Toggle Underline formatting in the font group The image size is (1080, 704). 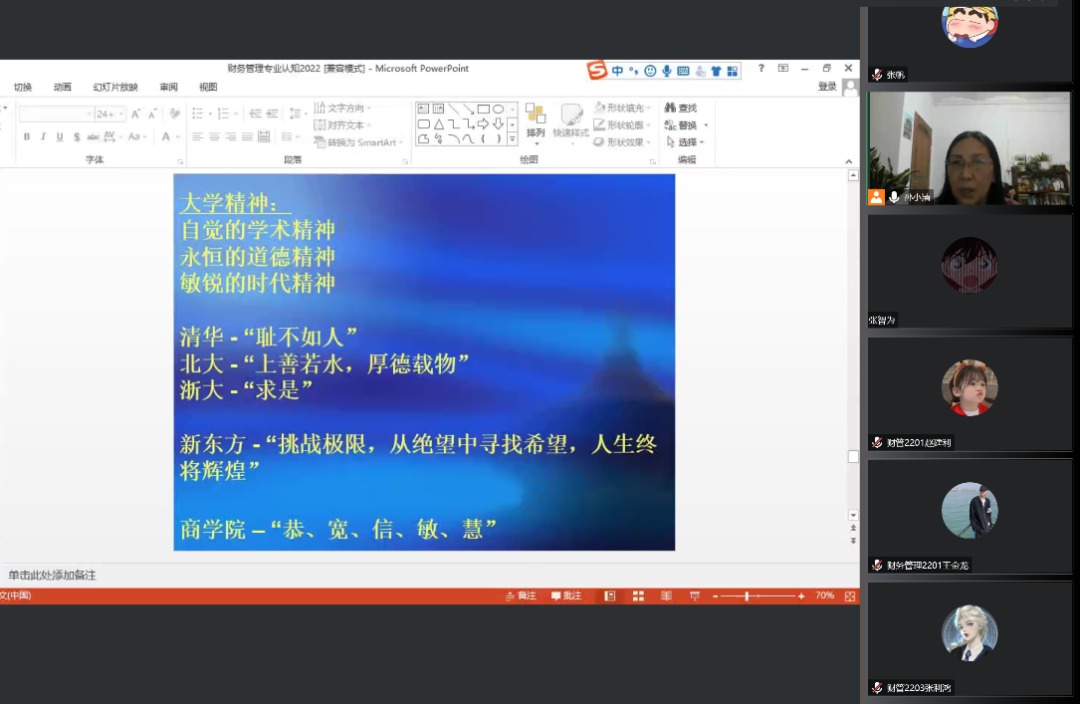point(60,137)
